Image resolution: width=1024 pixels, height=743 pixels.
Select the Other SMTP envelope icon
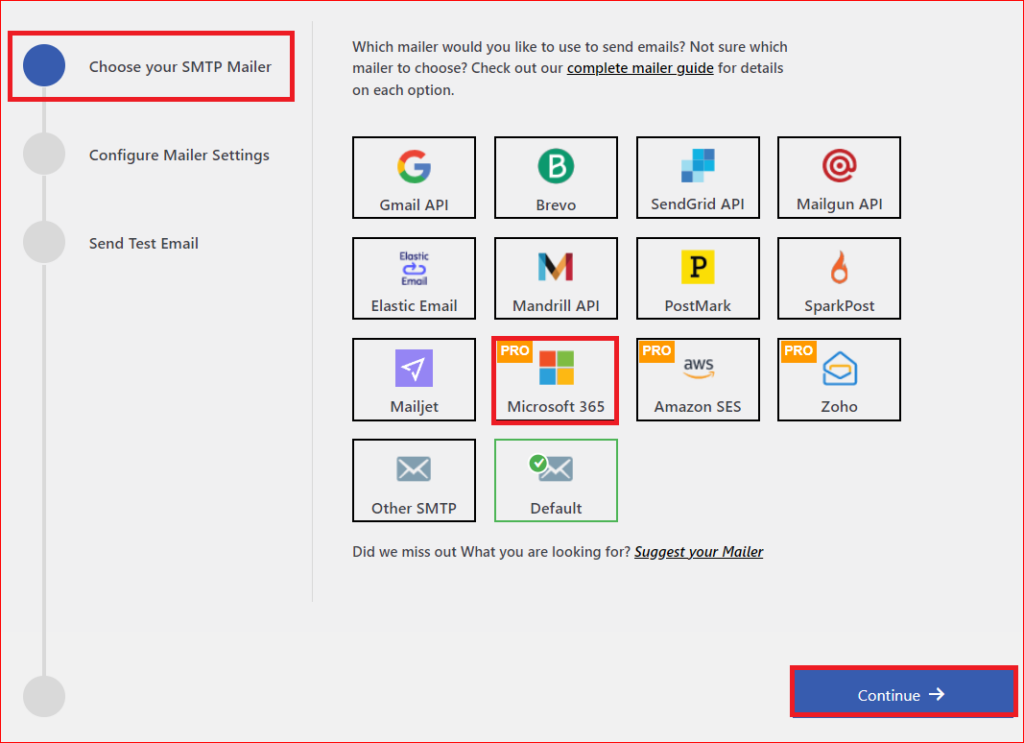coord(413,480)
